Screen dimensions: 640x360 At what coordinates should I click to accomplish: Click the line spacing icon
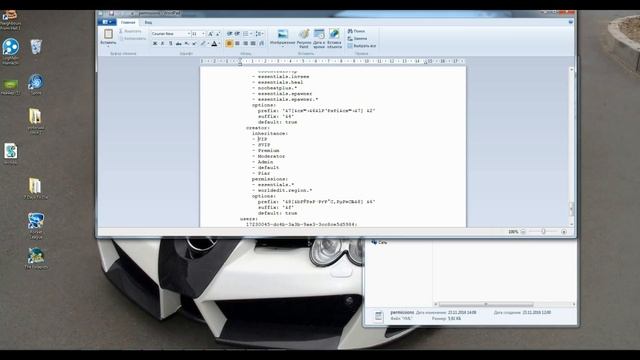(259, 33)
